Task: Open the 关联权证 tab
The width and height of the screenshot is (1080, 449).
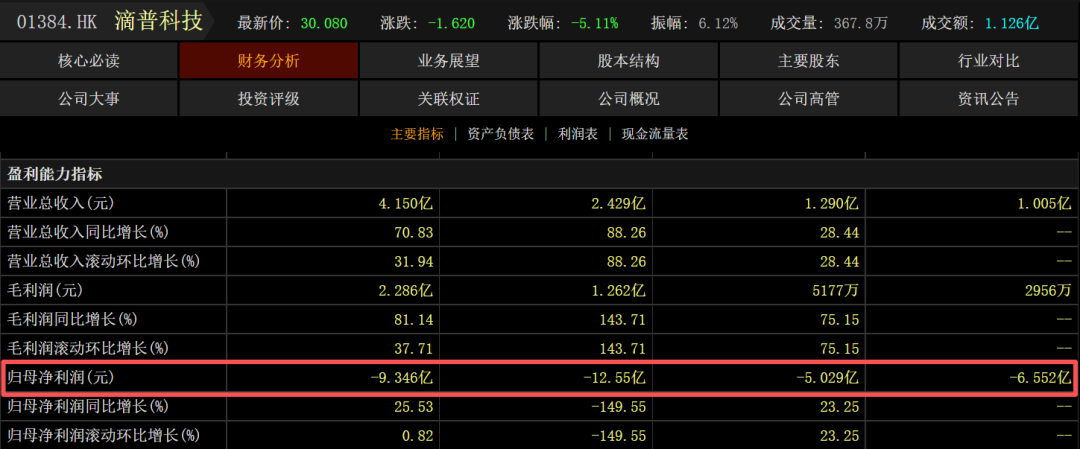Action: 448,99
